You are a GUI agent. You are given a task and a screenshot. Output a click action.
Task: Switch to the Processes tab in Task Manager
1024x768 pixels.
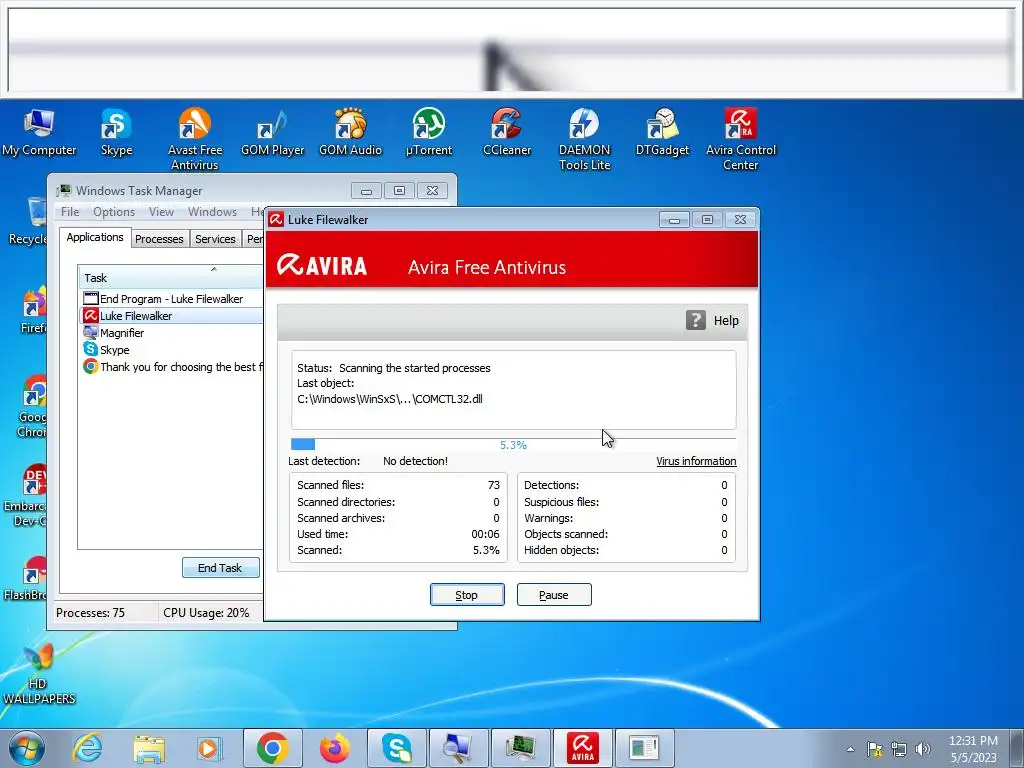159,239
